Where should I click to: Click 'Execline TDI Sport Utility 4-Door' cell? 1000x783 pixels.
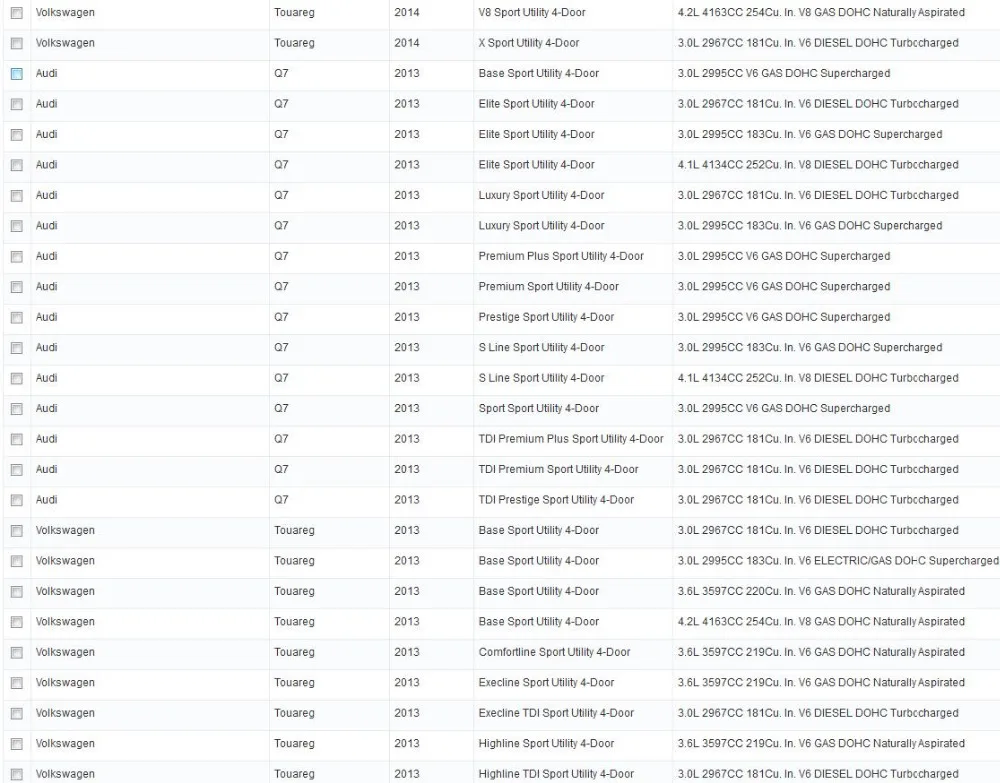pyautogui.click(x=556, y=713)
